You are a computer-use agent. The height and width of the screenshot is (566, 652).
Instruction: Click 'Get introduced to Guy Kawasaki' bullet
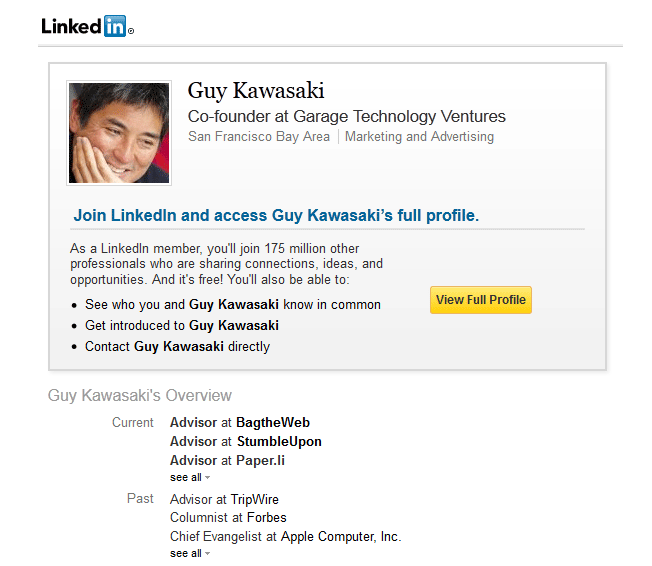(182, 326)
